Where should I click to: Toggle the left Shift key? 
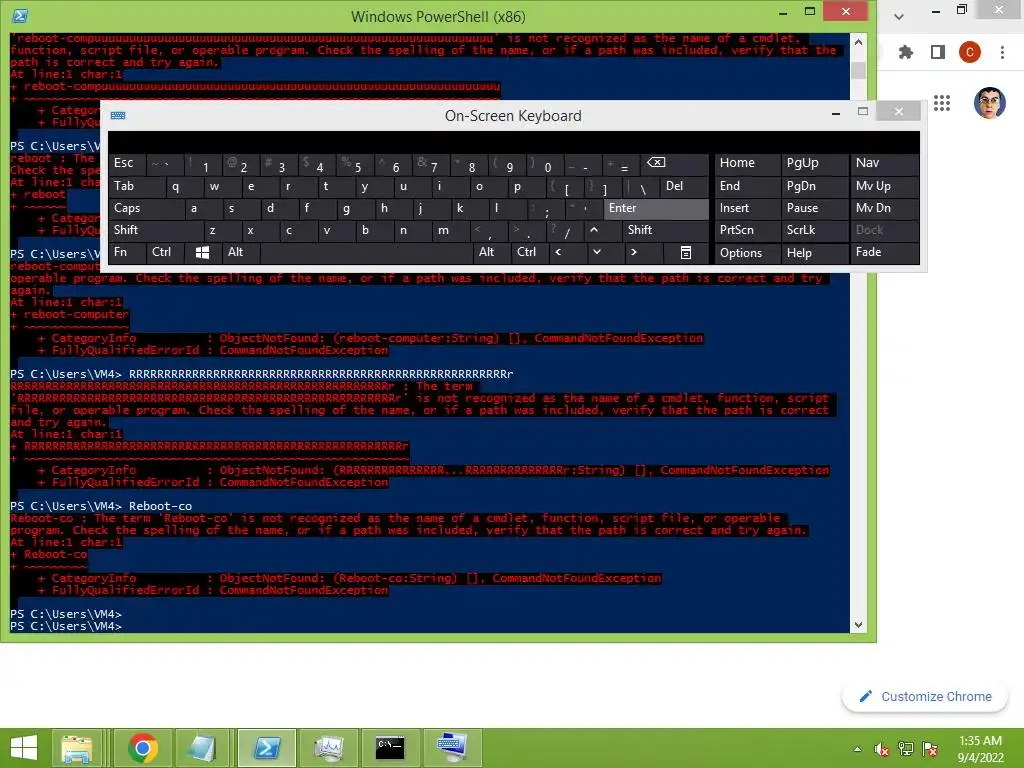click(156, 230)
